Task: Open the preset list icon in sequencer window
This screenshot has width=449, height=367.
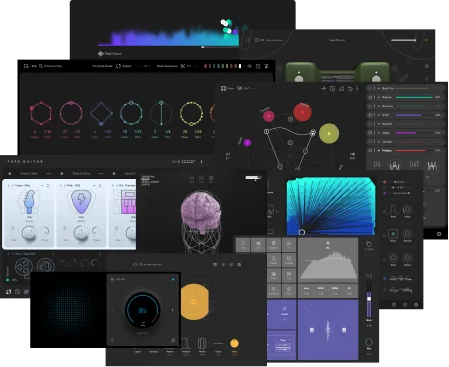Action: [x=26, y=66]
